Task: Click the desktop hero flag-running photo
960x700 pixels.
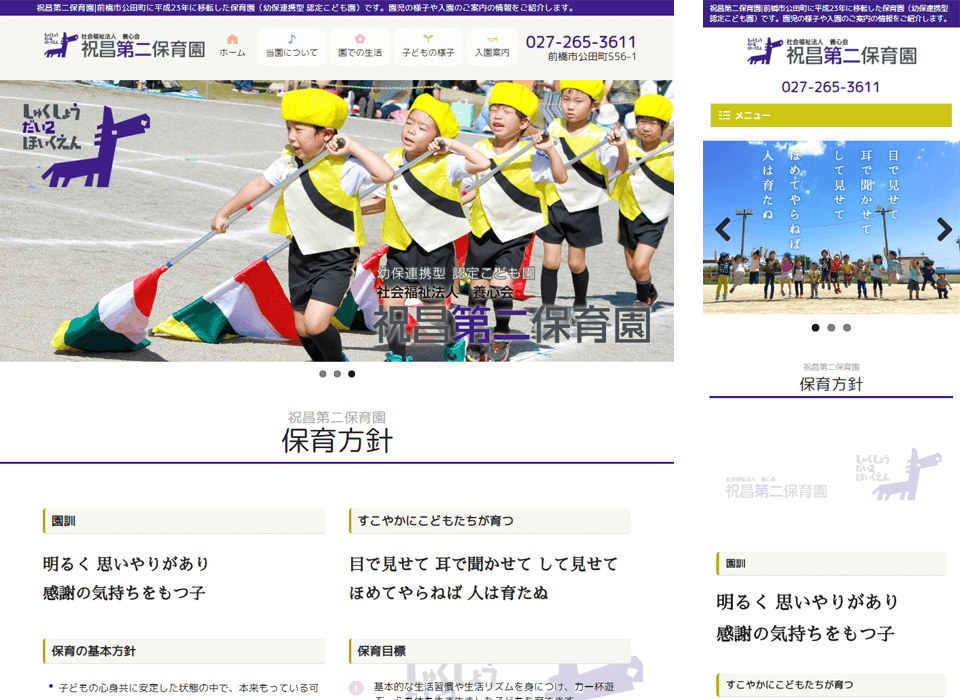Action: coord(337,220)
